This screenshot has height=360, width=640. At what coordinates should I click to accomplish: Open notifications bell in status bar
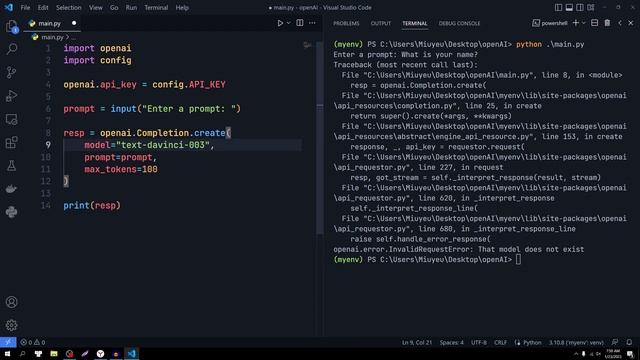629,342
